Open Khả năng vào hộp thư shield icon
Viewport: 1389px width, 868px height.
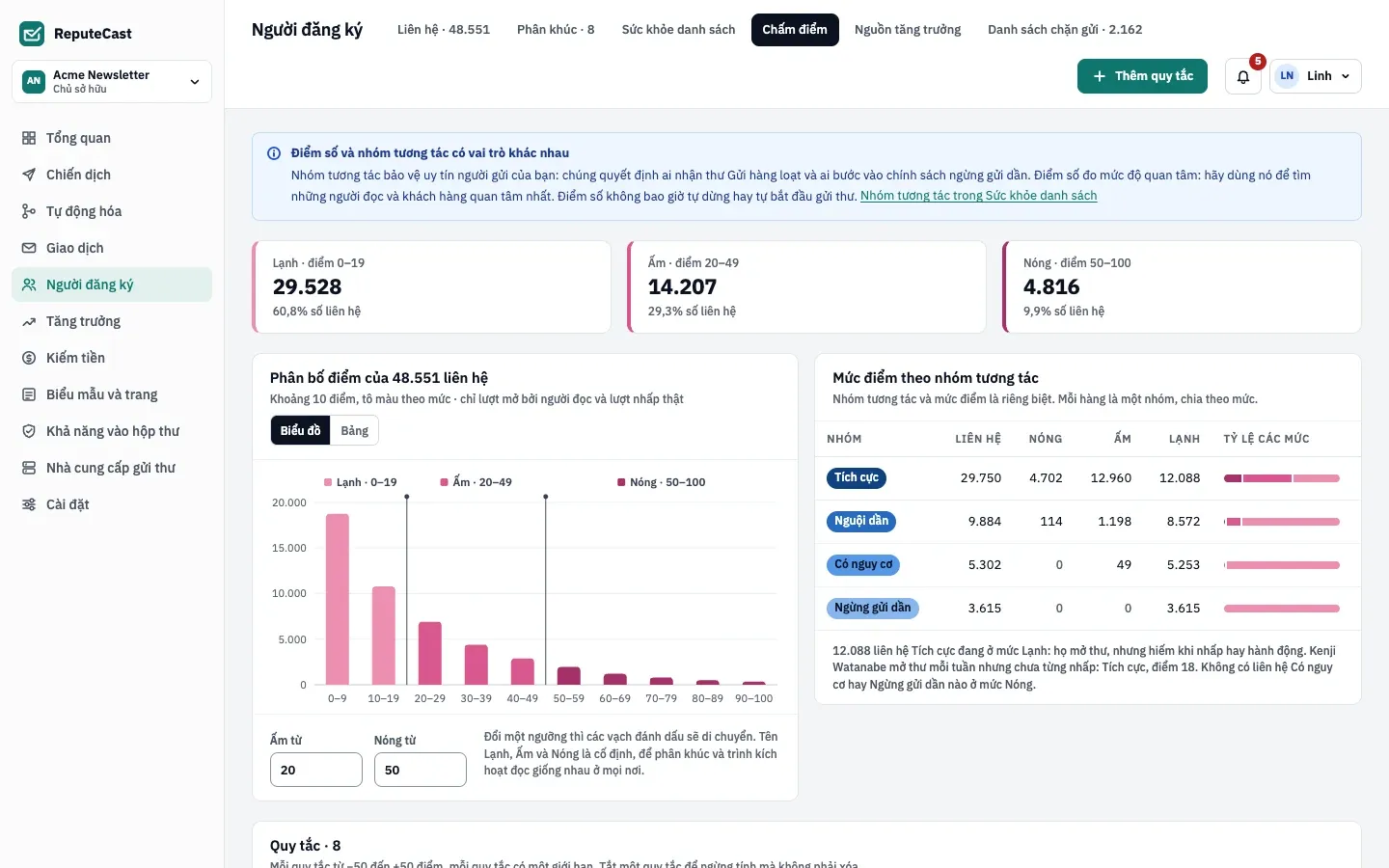tap(29, 431)
